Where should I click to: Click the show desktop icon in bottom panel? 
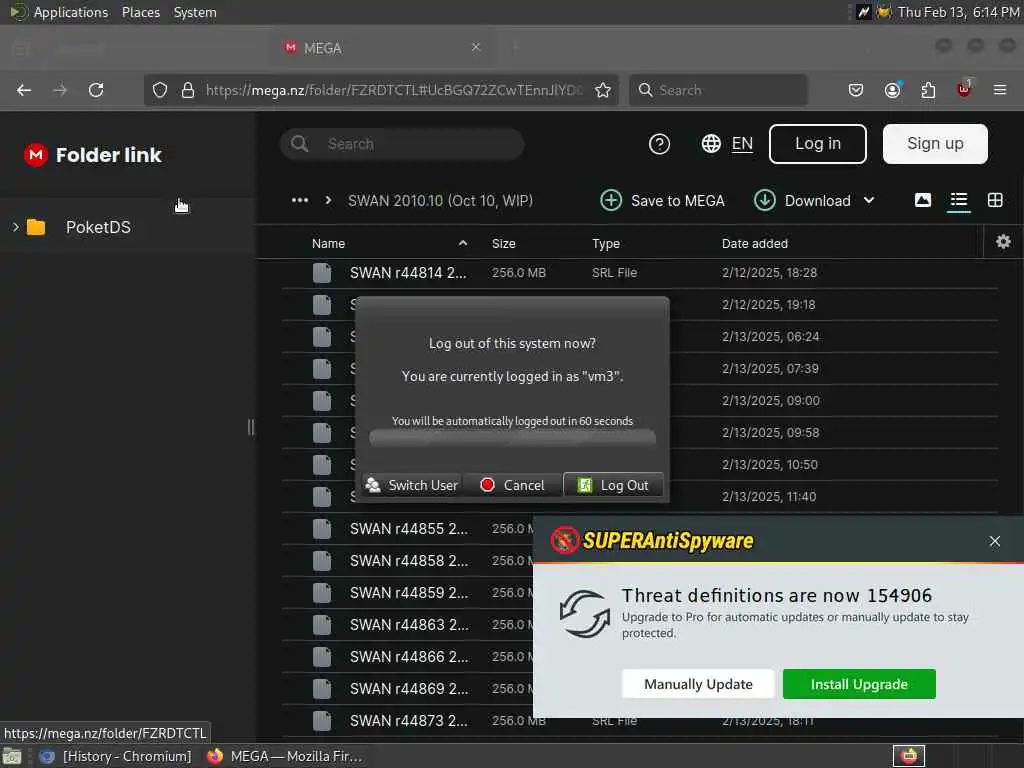(12, 756)
